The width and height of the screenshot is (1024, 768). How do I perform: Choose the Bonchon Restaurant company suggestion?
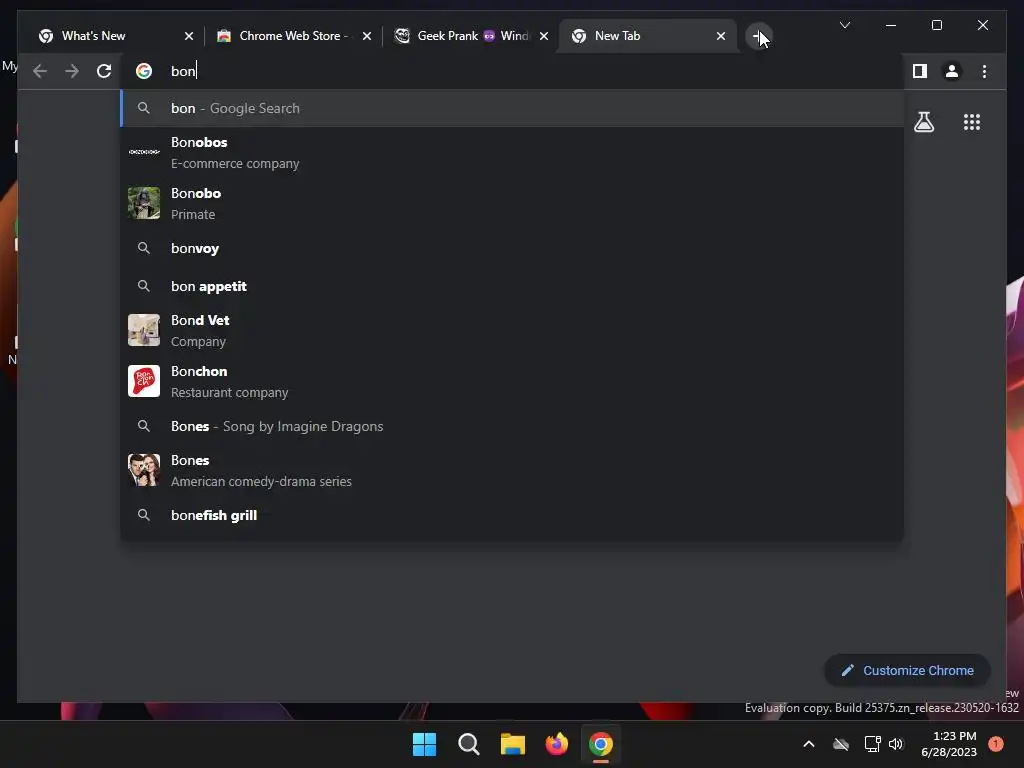click(512, 381)
